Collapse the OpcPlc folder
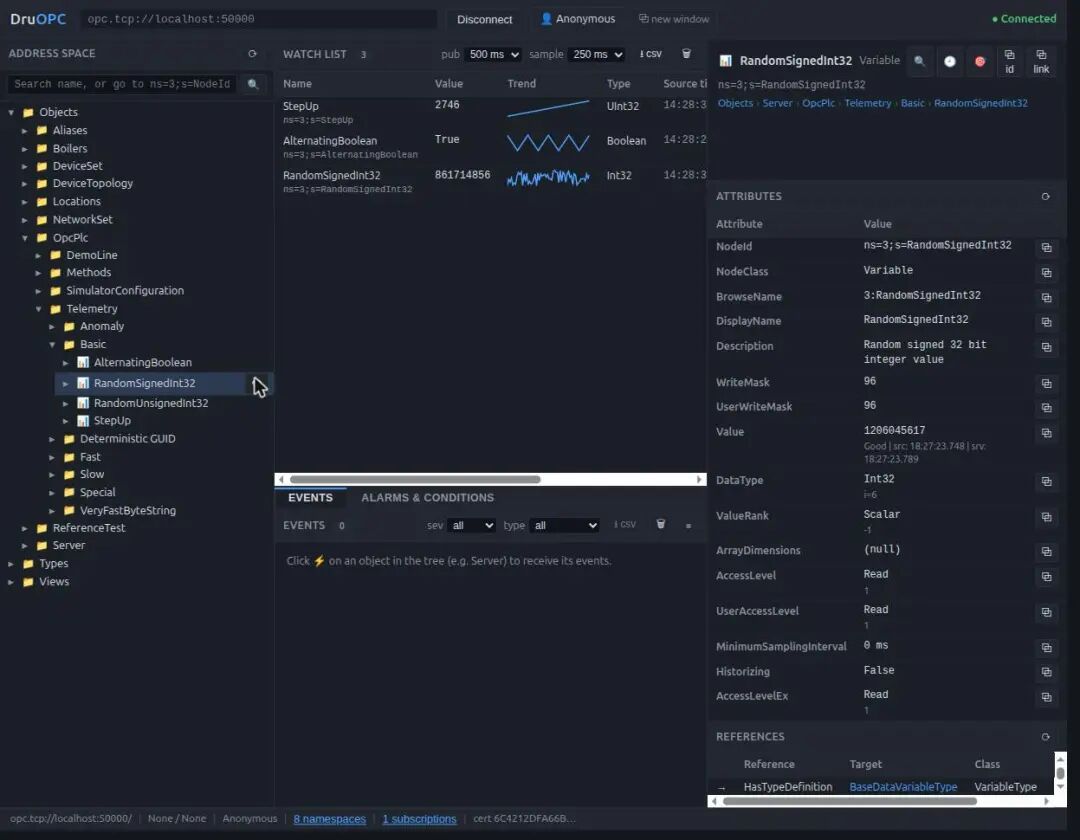1080x840 pixels. (25, 238)
